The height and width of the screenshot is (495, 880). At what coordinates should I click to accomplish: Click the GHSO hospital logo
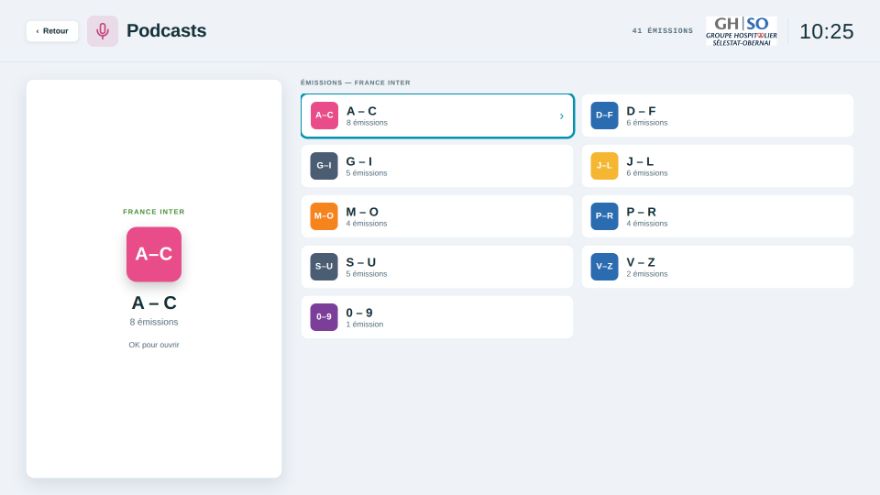(x=741, y=31)
